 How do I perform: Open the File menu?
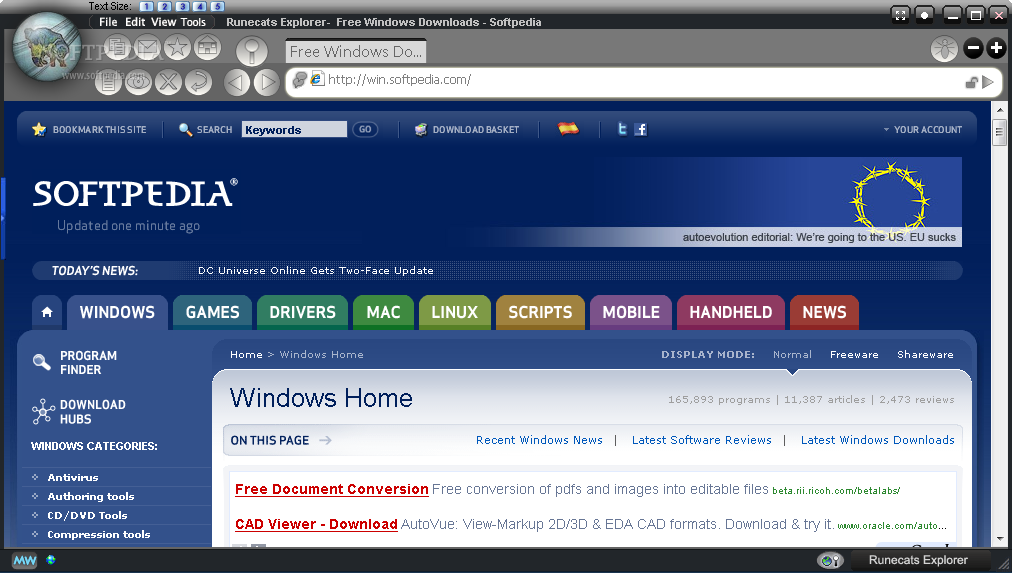click(x=108, y=22)
